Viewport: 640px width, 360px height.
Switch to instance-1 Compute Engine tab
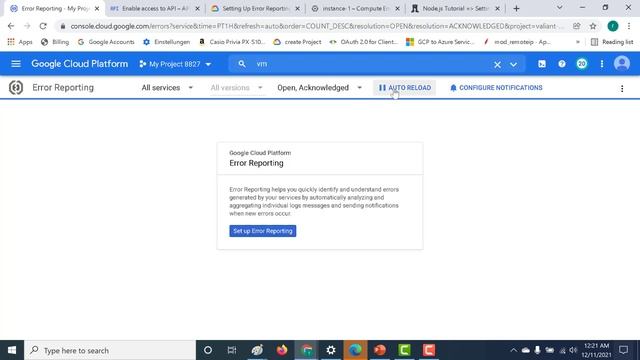point(355,9)
